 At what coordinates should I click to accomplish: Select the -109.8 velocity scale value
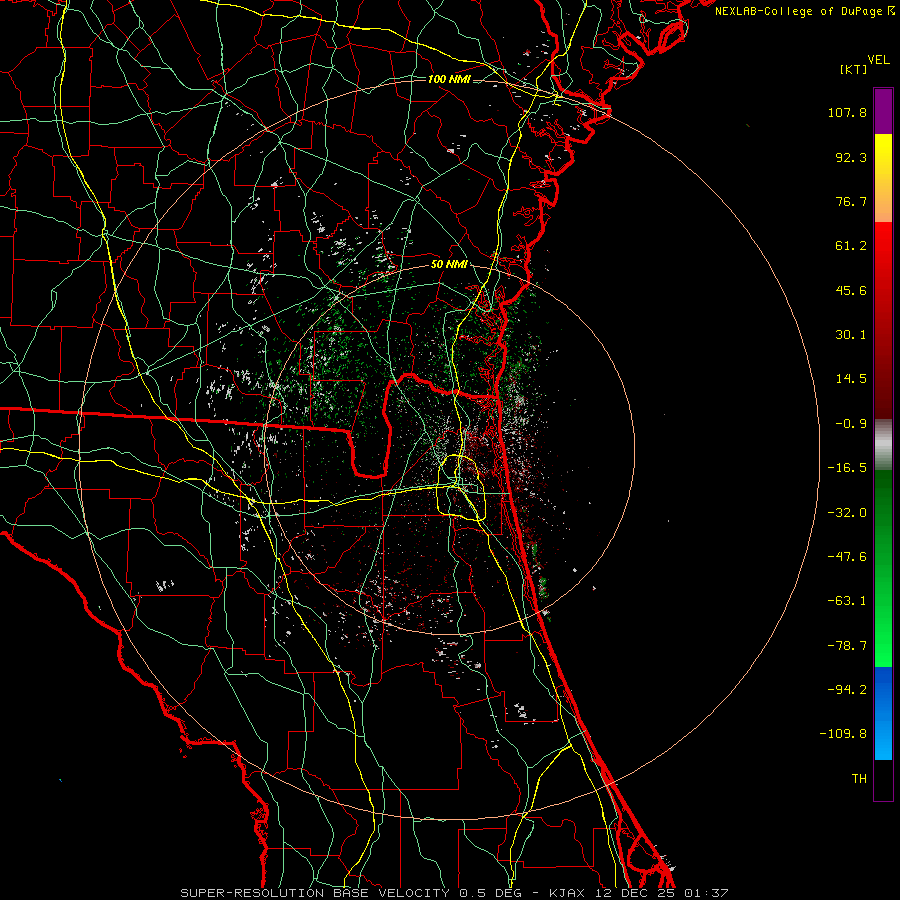click(x=844, y=734)
